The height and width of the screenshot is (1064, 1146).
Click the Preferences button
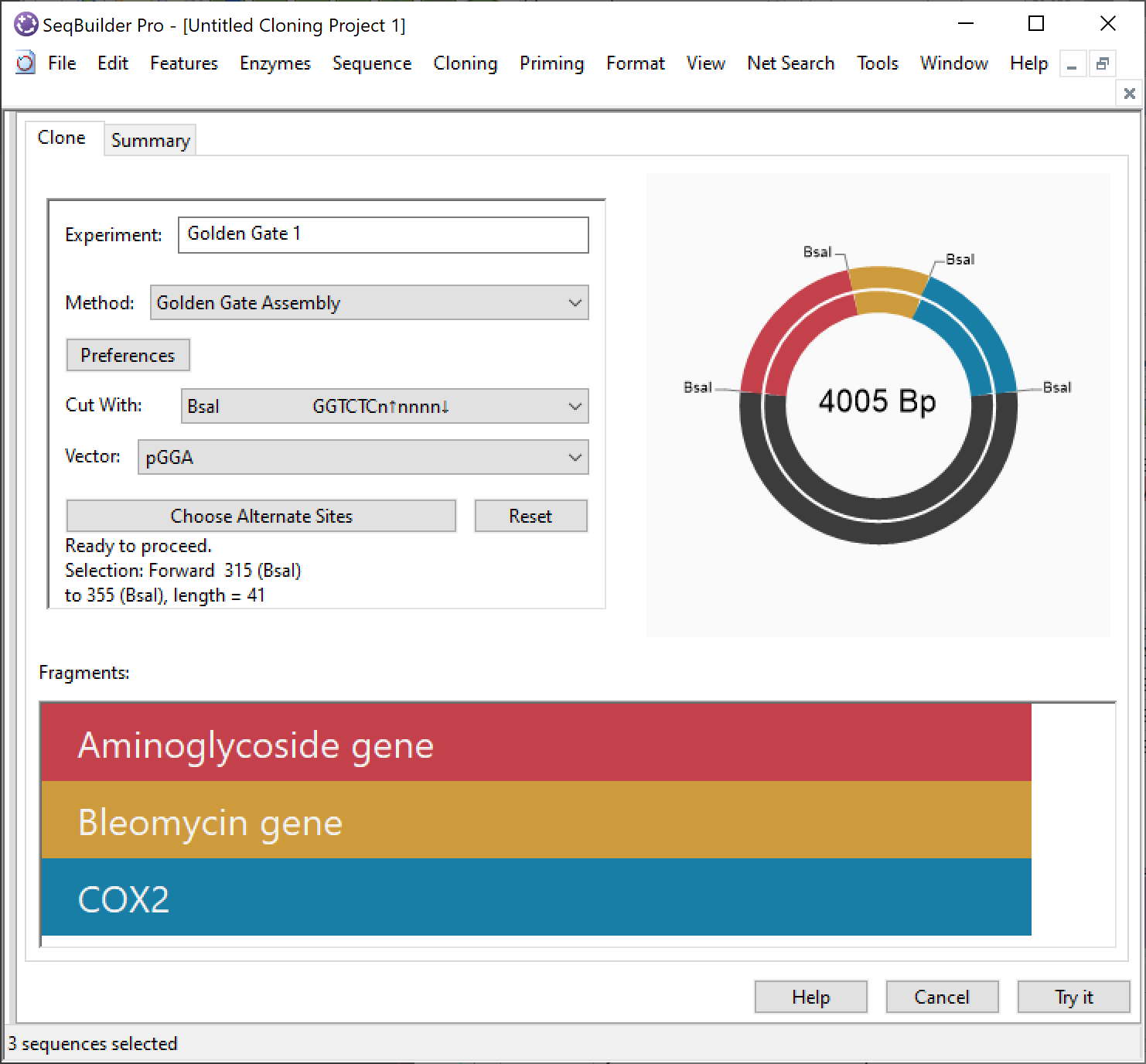pos(128,356)
